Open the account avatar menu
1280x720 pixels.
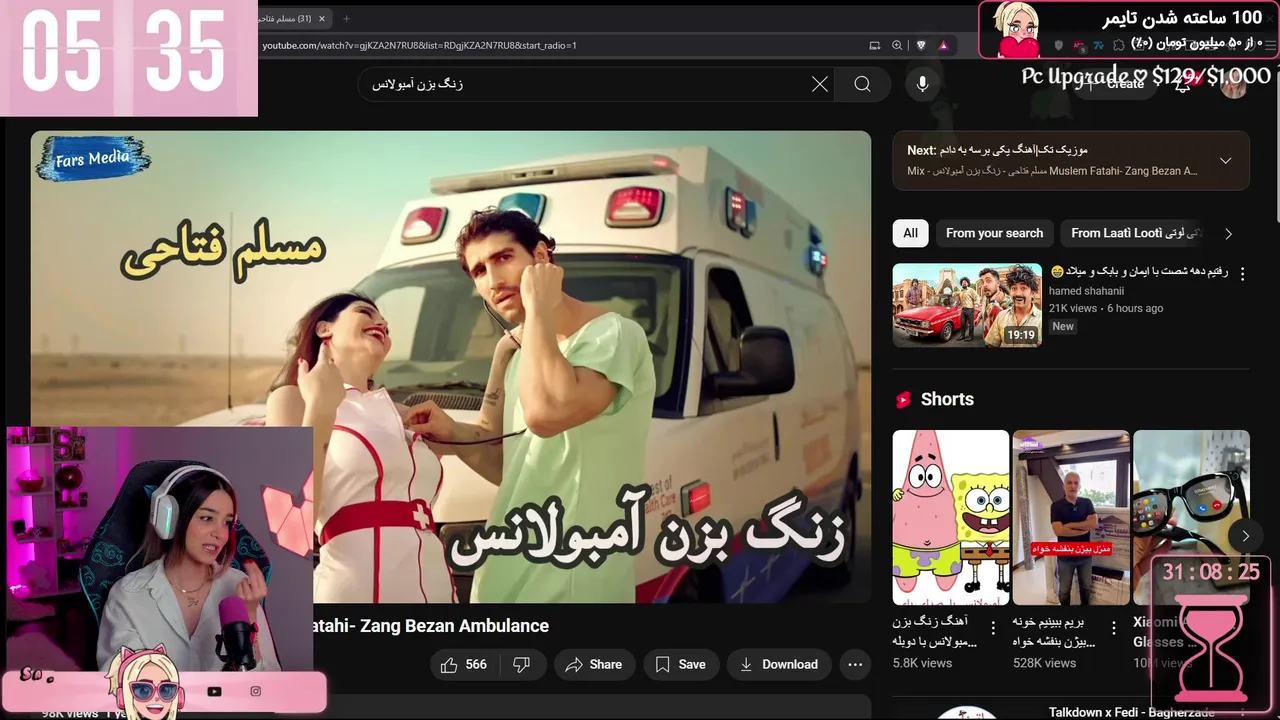(x=1234, y=85)
